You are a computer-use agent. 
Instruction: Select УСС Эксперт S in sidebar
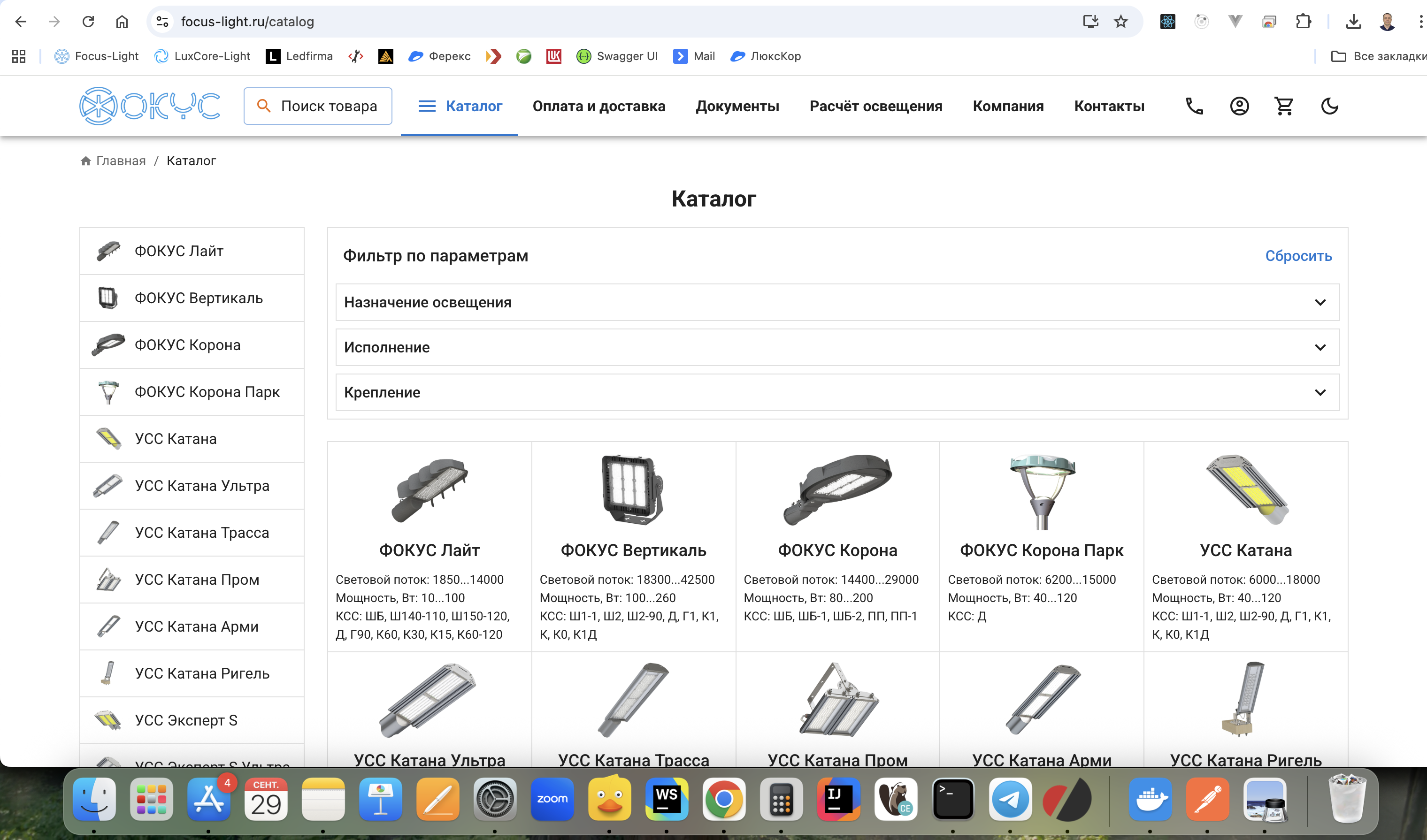point(192,720)
